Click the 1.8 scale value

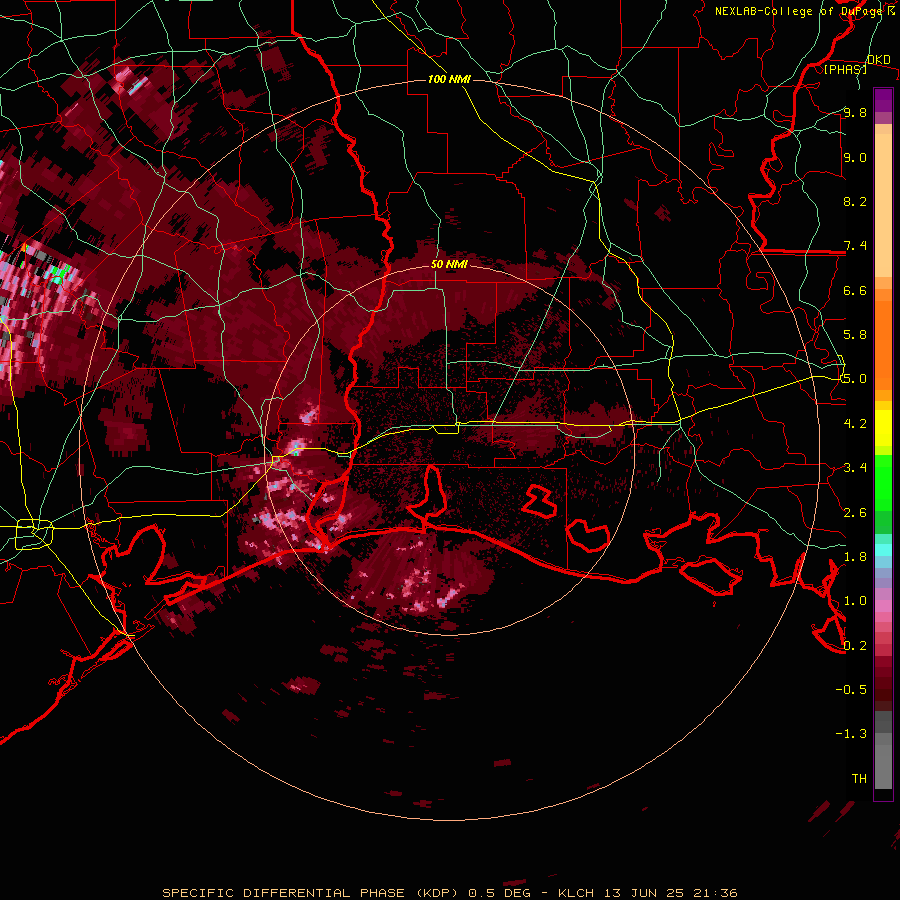click(x=855, y=556)
